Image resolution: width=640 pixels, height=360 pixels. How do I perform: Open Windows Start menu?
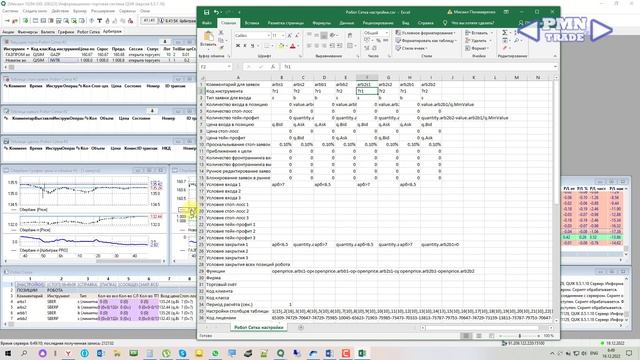[8, 353]
